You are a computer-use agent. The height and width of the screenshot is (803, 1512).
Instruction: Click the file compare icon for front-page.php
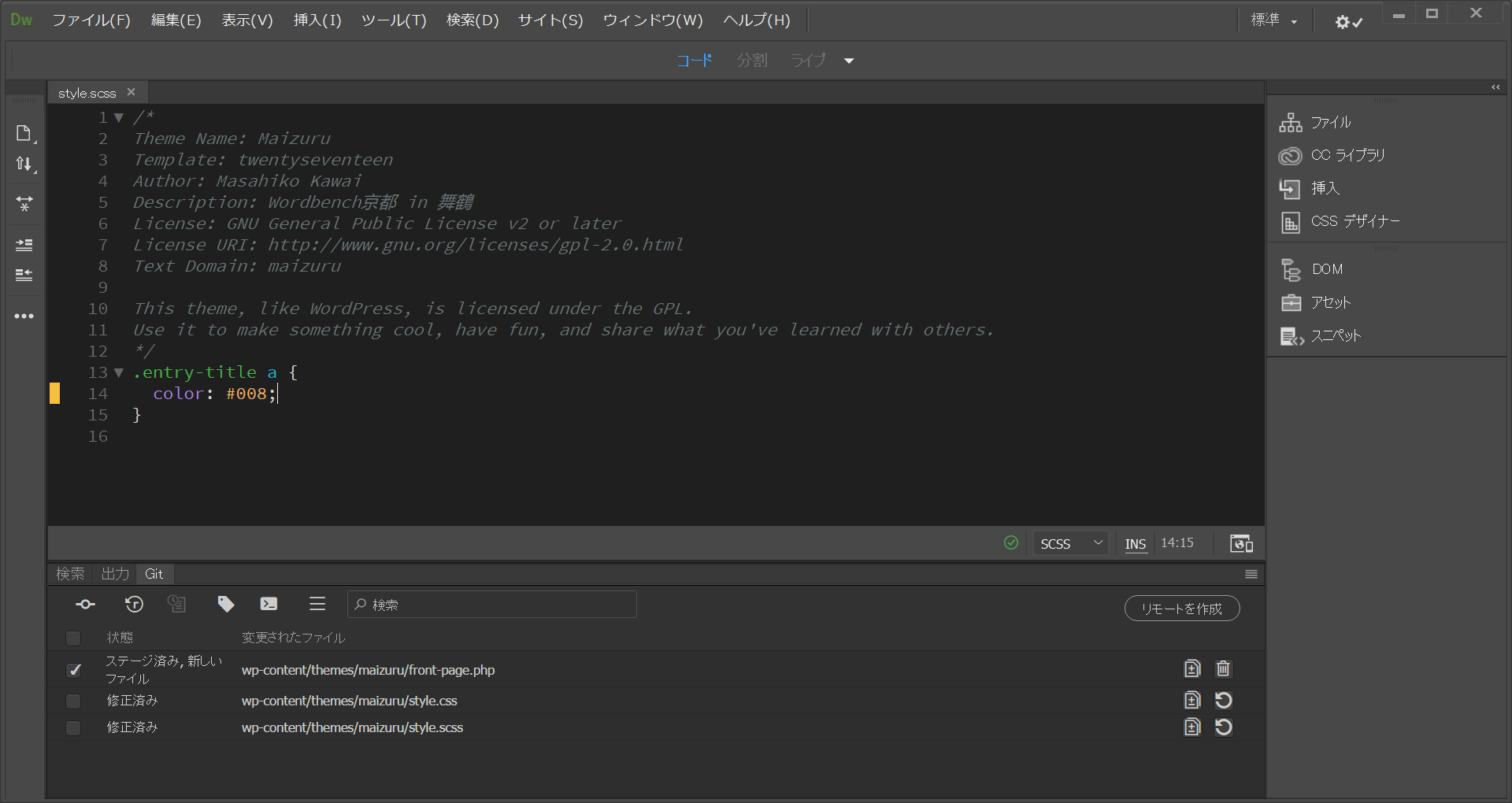(x=1192, y=668)
